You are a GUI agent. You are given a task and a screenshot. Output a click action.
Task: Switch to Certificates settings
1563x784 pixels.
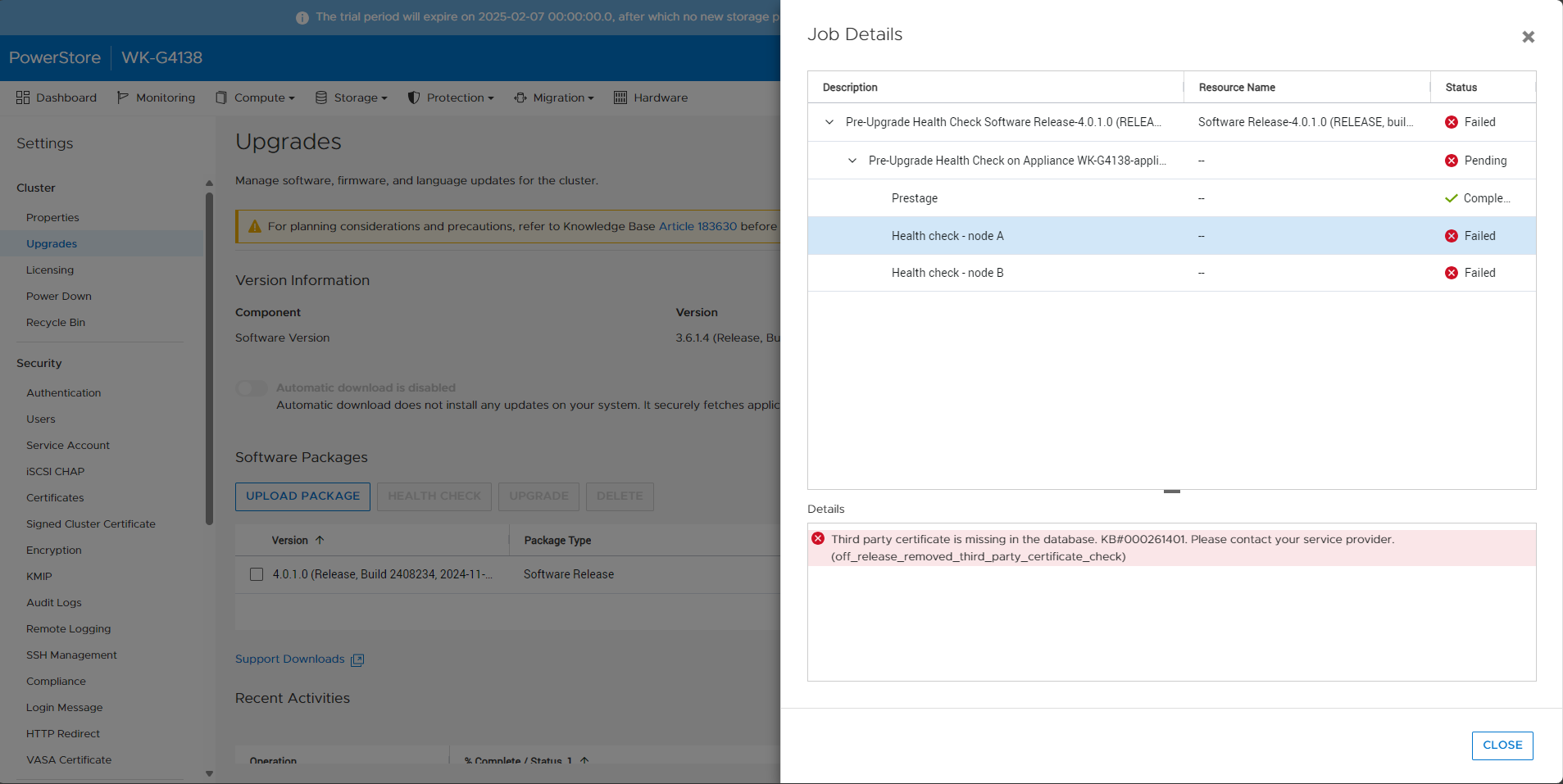[55, 497]
